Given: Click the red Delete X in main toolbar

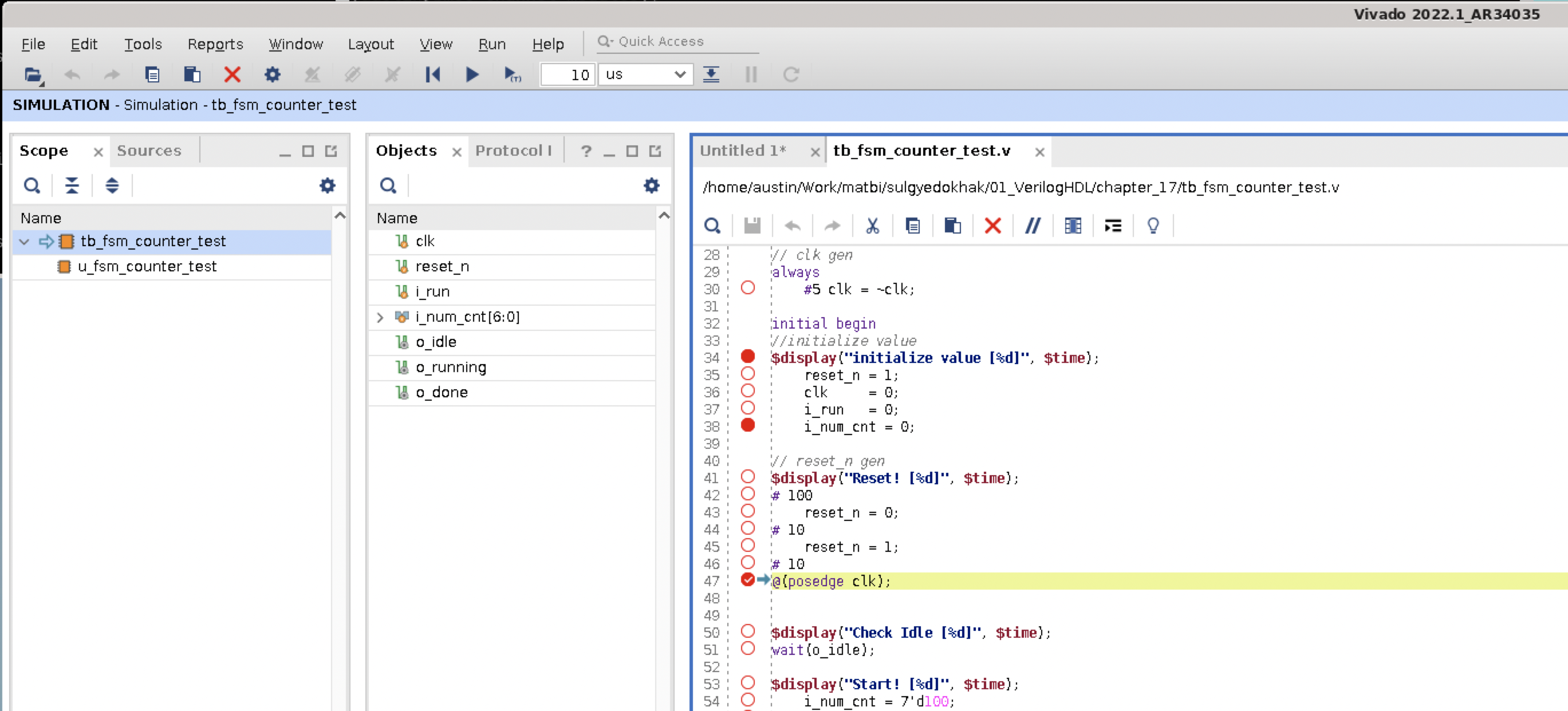Looking at the screenshot, I should (232, 75).
